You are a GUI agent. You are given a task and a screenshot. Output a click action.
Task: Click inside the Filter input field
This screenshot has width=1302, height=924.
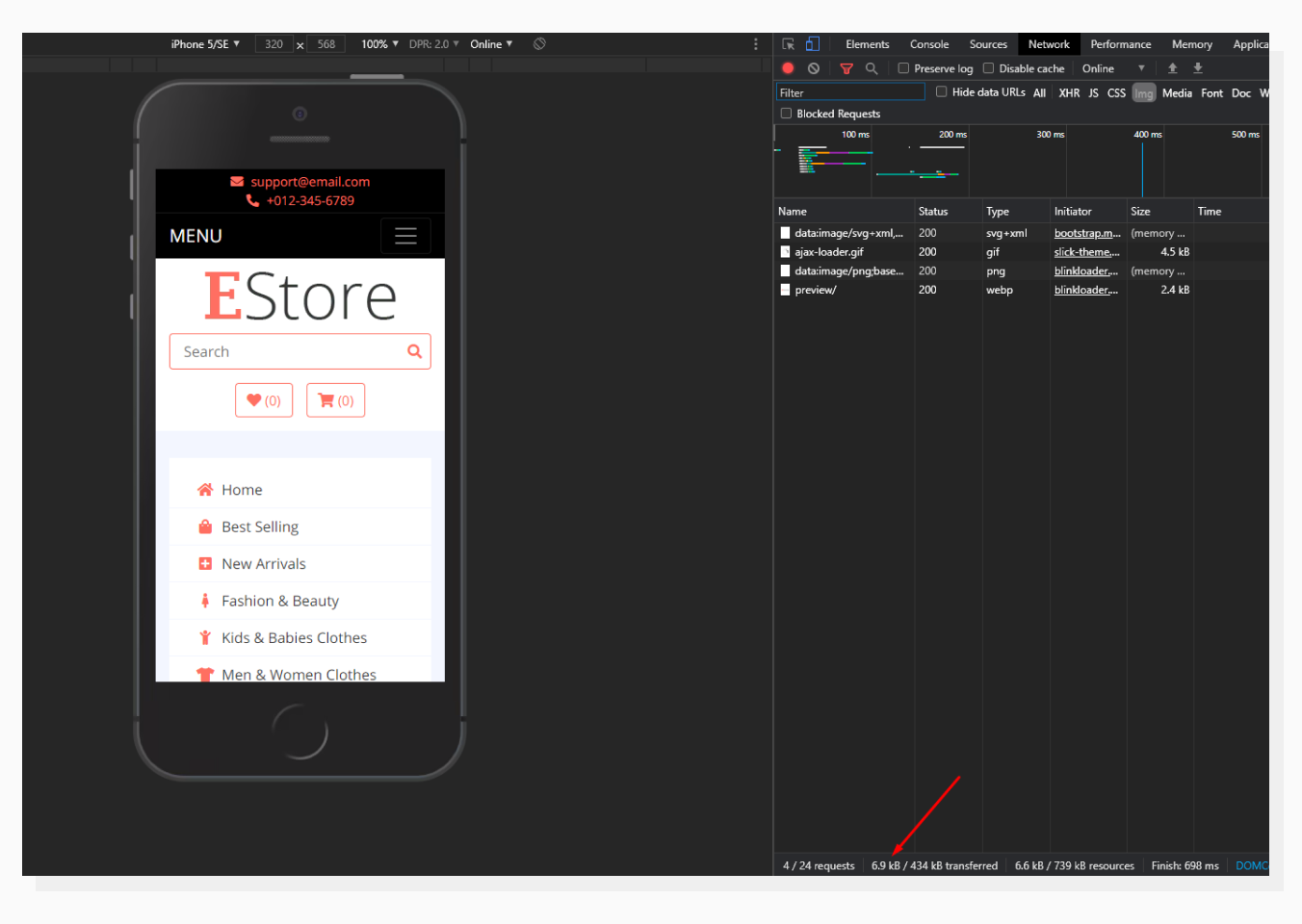847,91
